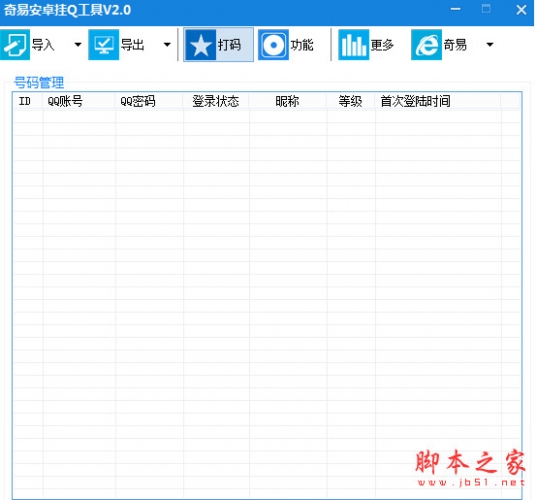Click the 奇易 Internet Explorer icon

(x=426, y=45)
